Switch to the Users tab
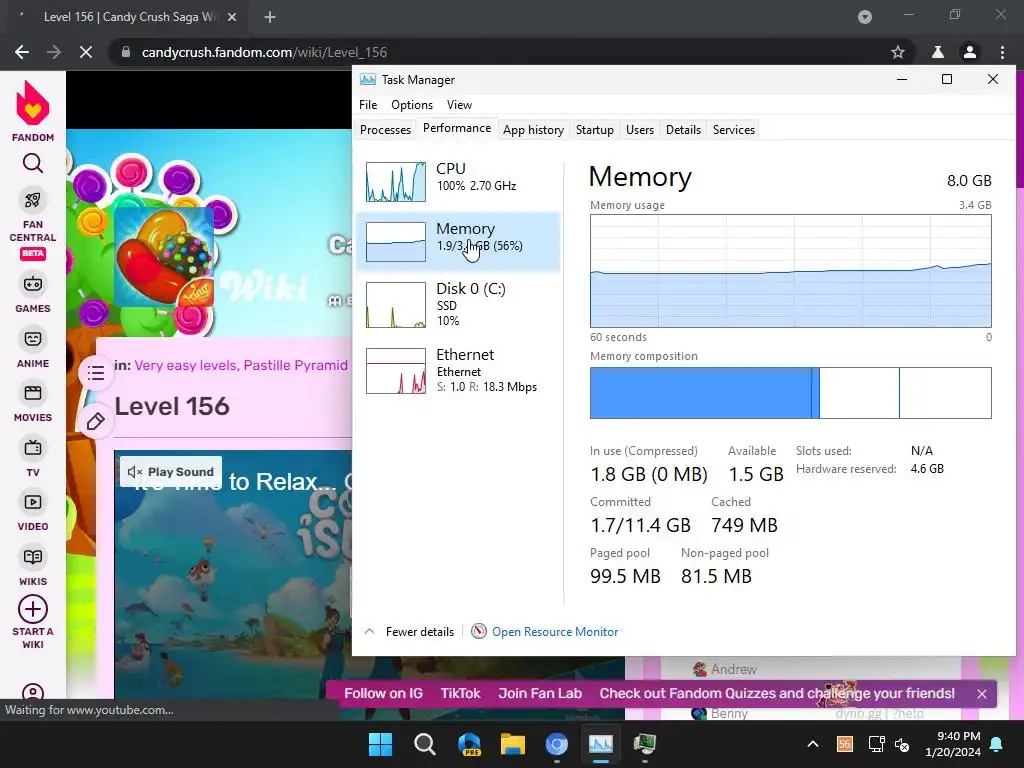The image size is (1024, 768). [640, 129]
